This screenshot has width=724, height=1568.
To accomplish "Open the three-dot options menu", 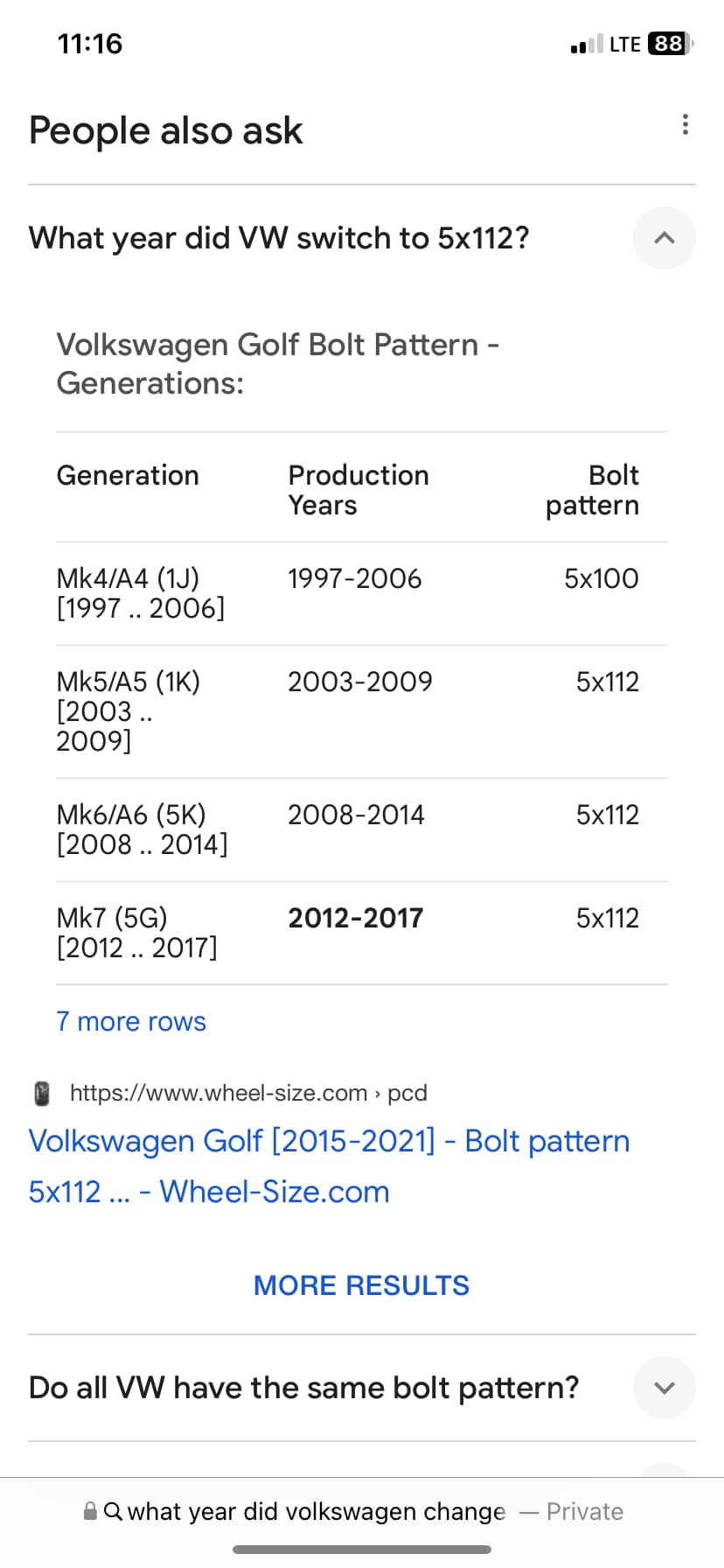I will pos(685,124).
